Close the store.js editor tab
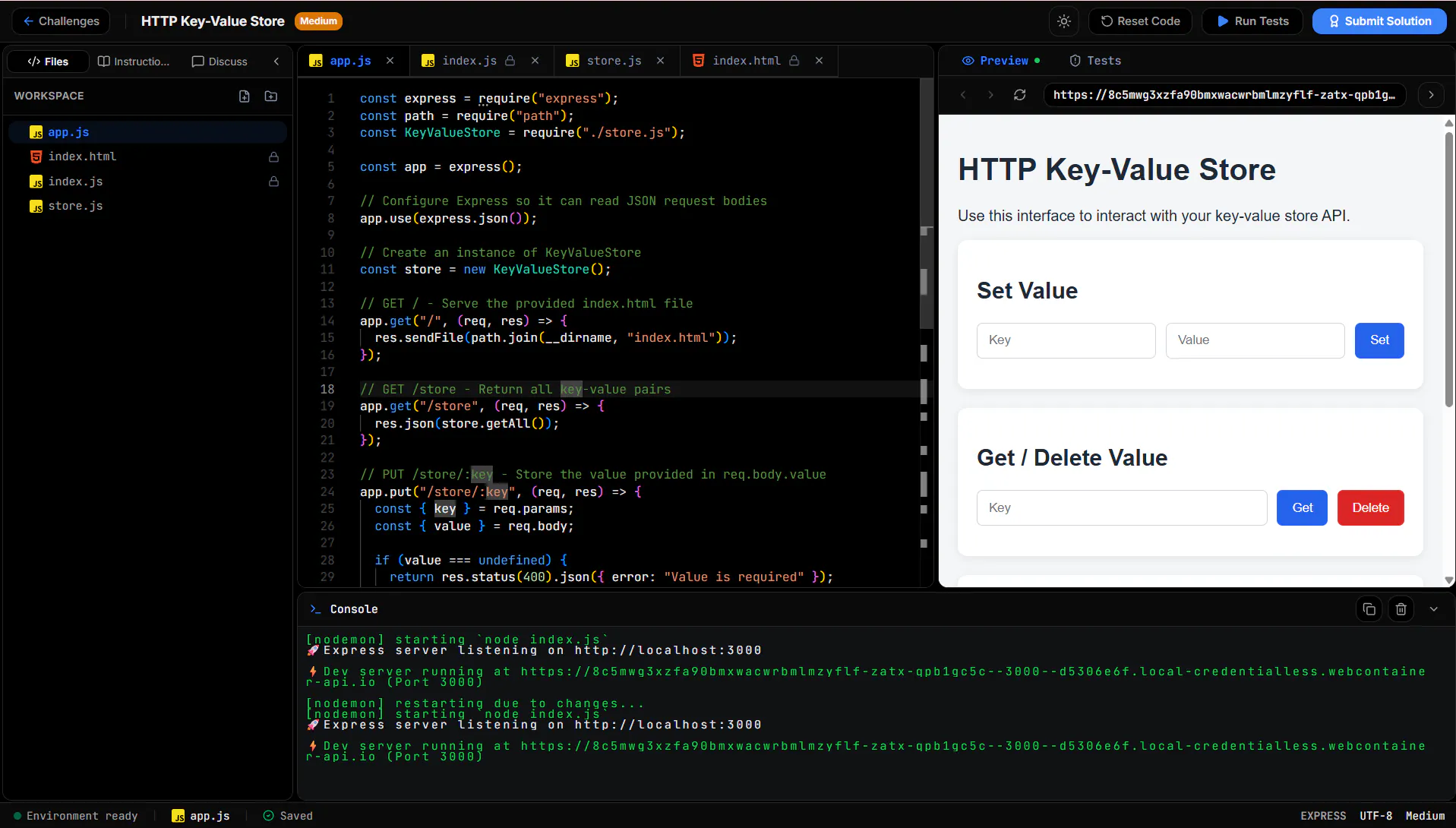Viewport: 1456px width, 828px height. point(661,61)
